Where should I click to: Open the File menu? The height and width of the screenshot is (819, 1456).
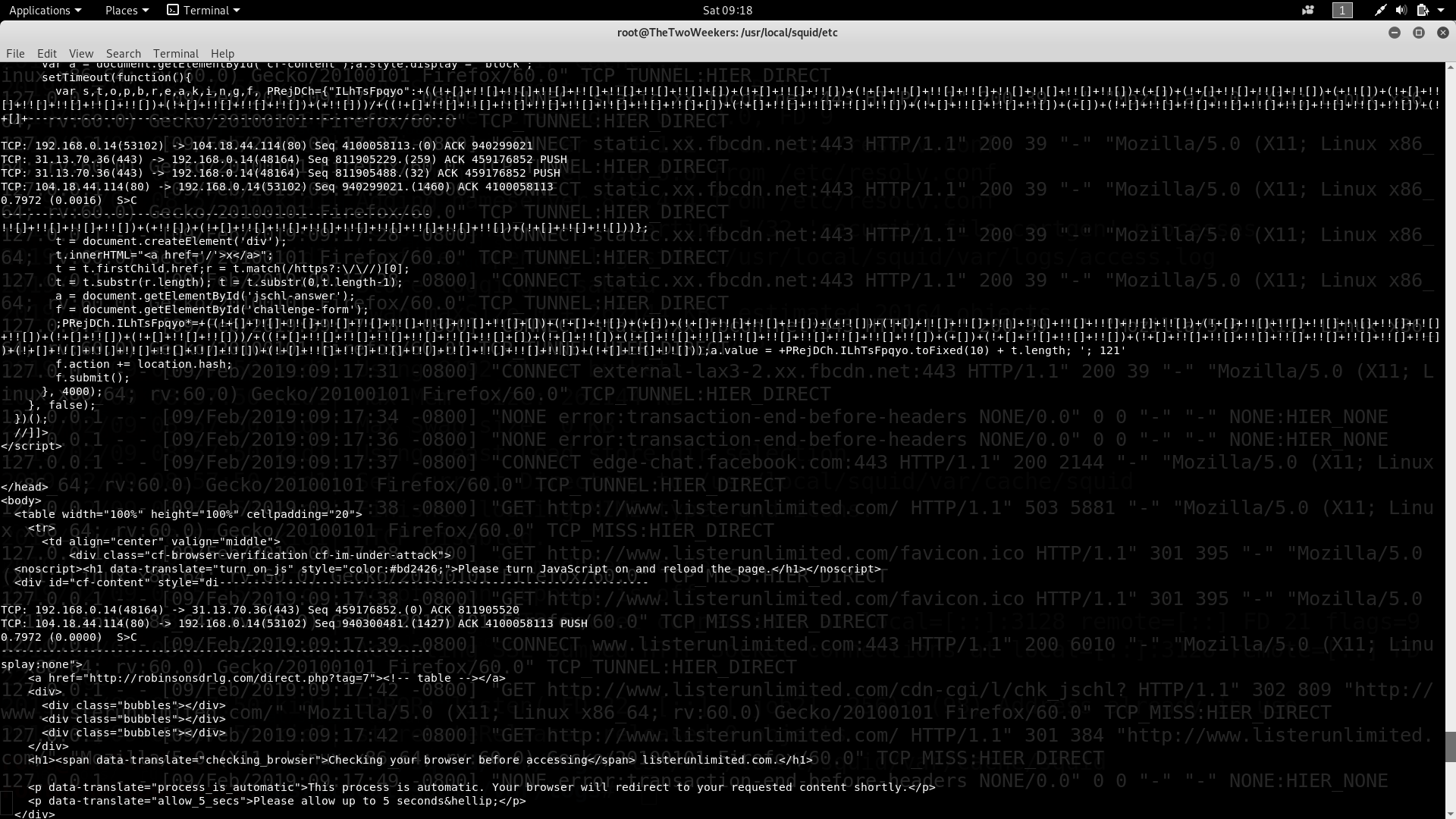click(x=15, y=53)
